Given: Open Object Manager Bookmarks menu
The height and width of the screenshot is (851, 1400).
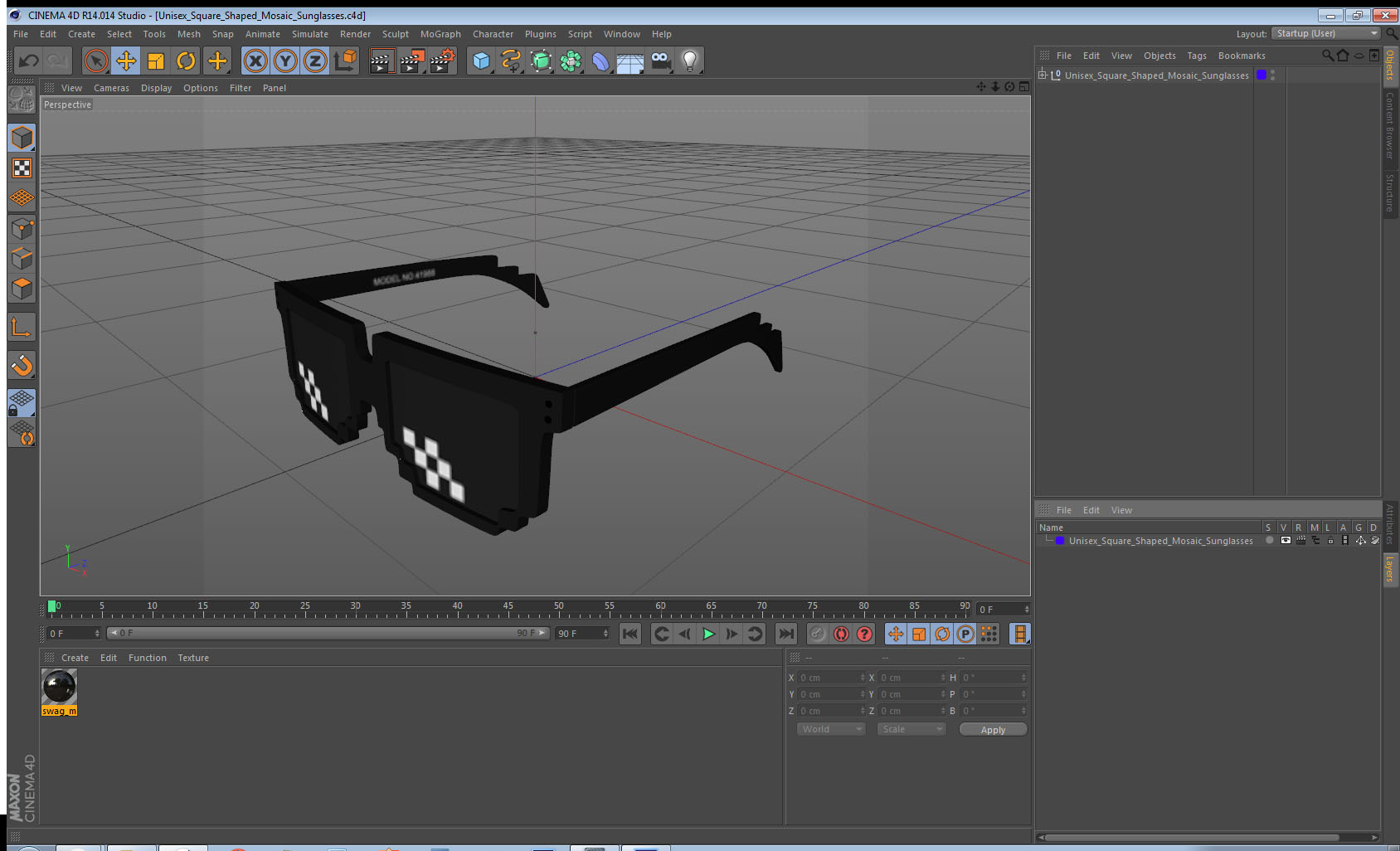Looking at the screenshot, I should 1242,56.
